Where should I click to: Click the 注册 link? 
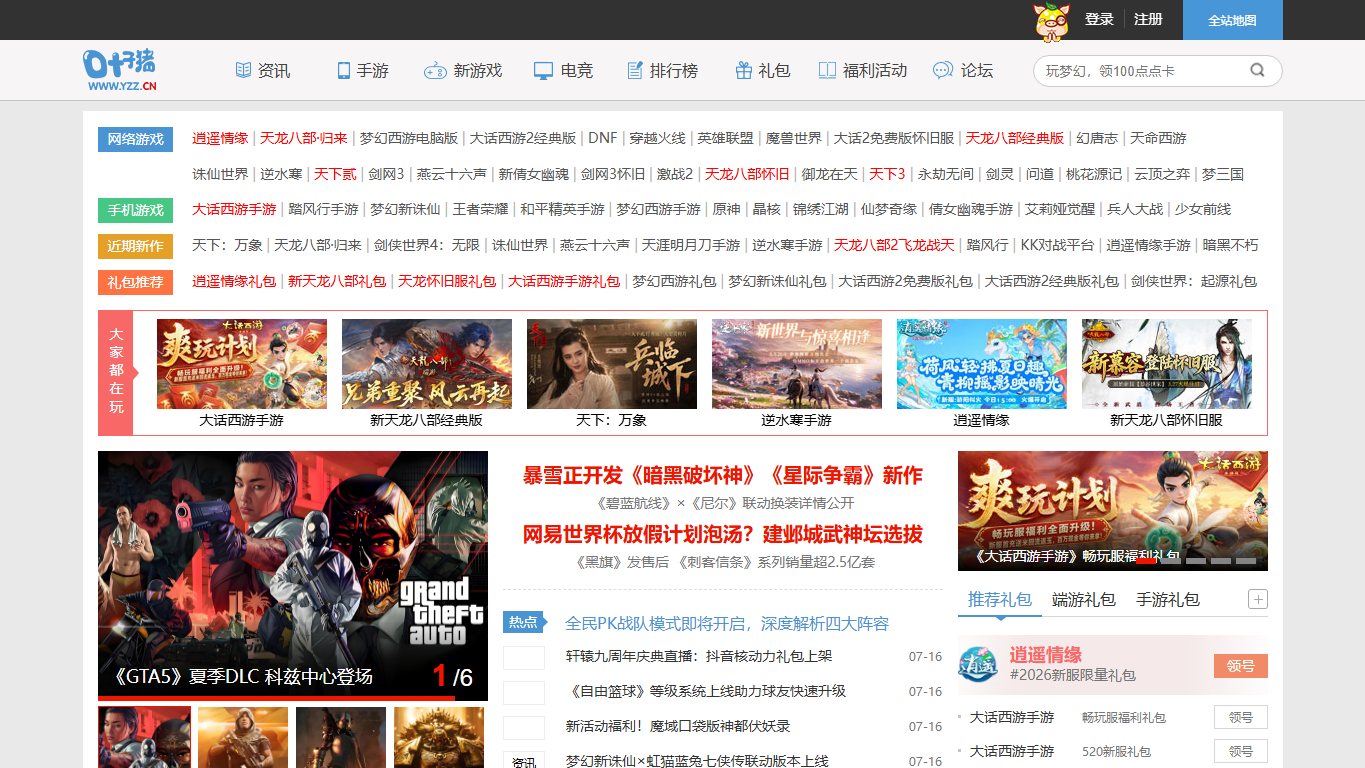[1148, 19]
